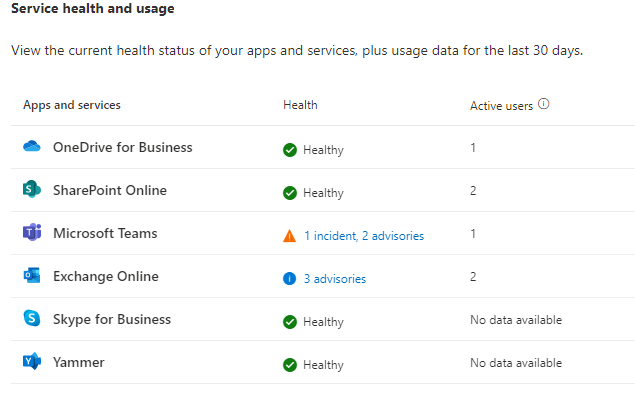Select the OneDrive for Business name
Image resolution: width=635 pixels, height=403 pixels.
pyautogui.click(x=123, y=147)
